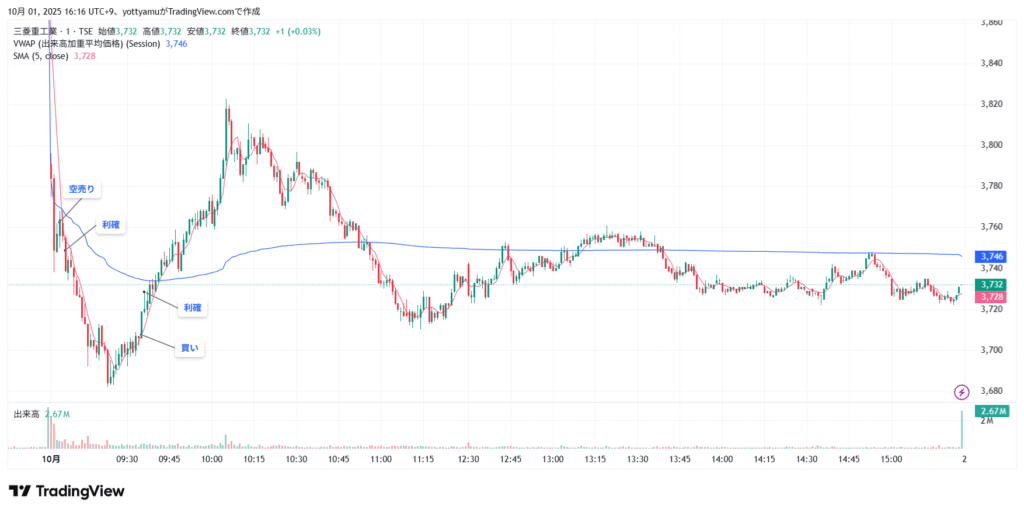Select the 空売り annotation callout
Screen dimensions: 1024x513
tap(81, 188)
